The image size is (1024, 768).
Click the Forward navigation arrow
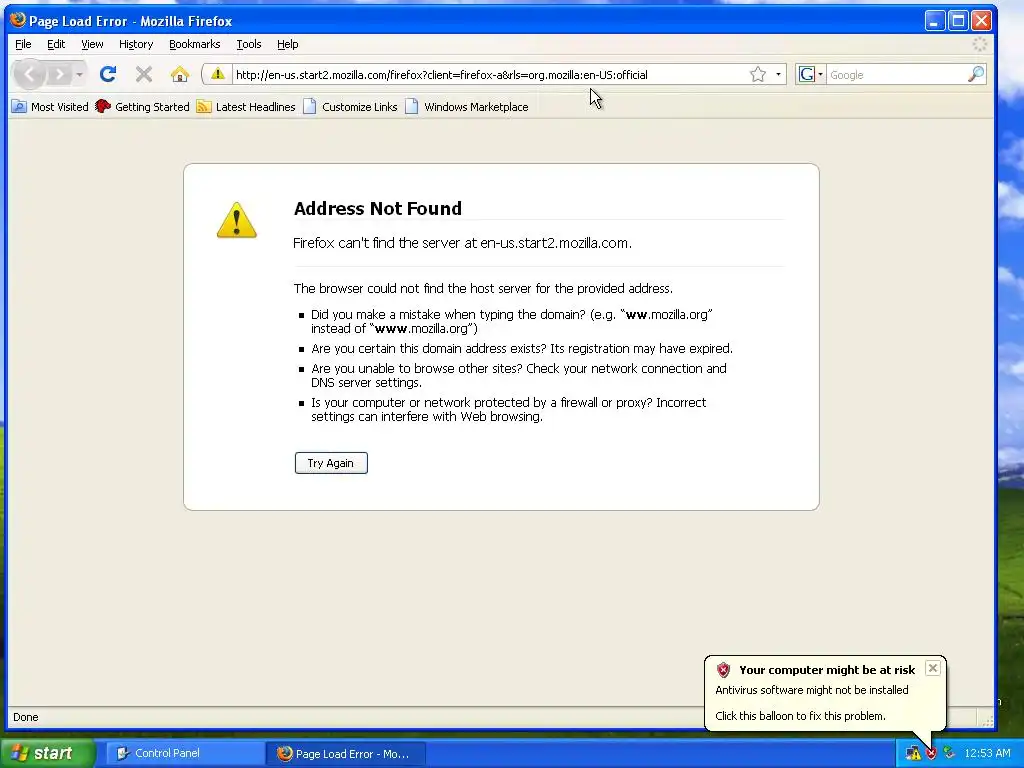coord(59,74)
